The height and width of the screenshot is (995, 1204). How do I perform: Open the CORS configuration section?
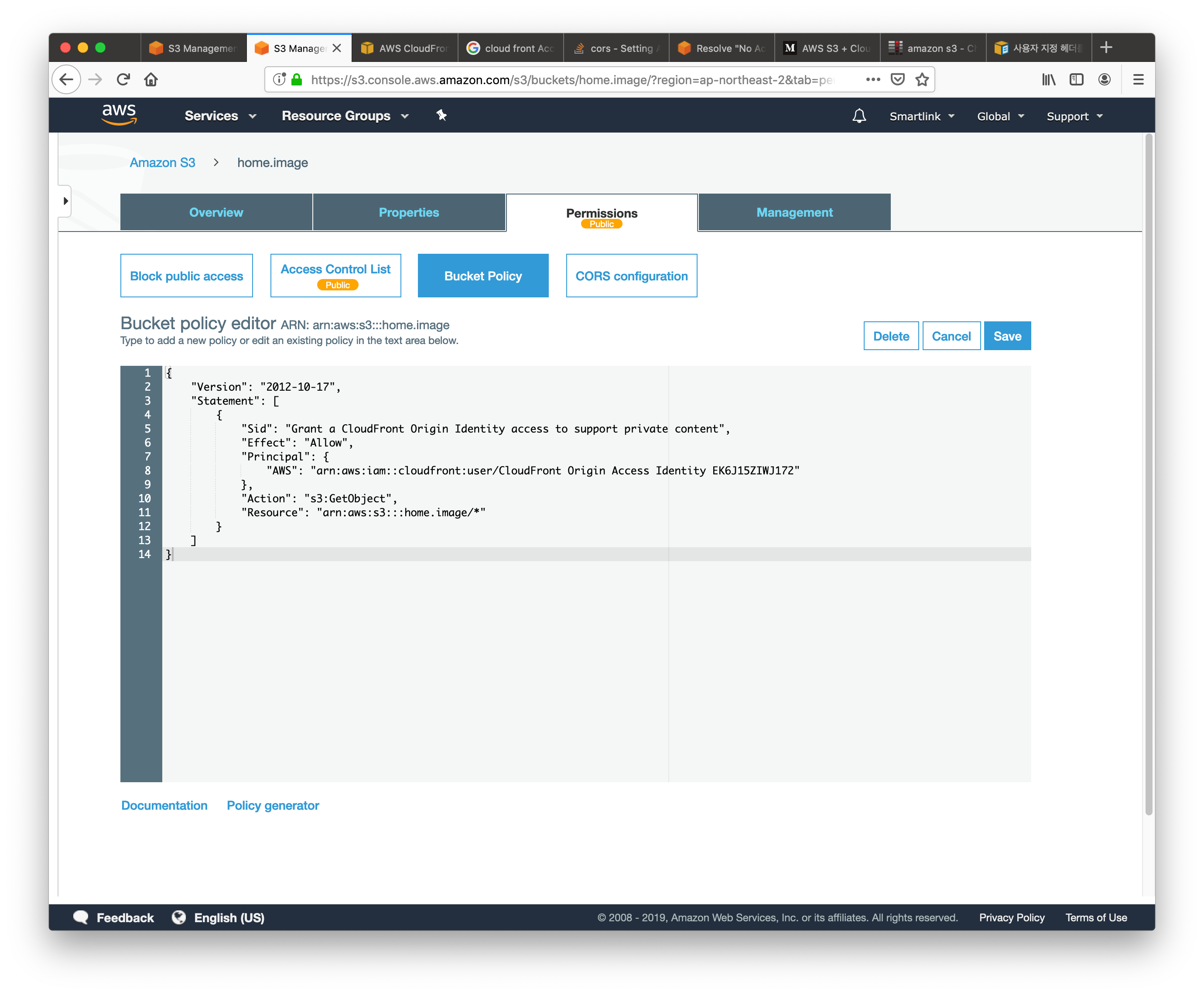coord(631,276)
